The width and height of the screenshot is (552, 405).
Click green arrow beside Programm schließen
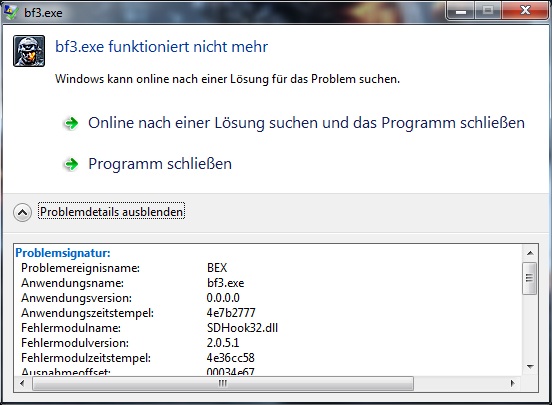click(x=71, y=164)
